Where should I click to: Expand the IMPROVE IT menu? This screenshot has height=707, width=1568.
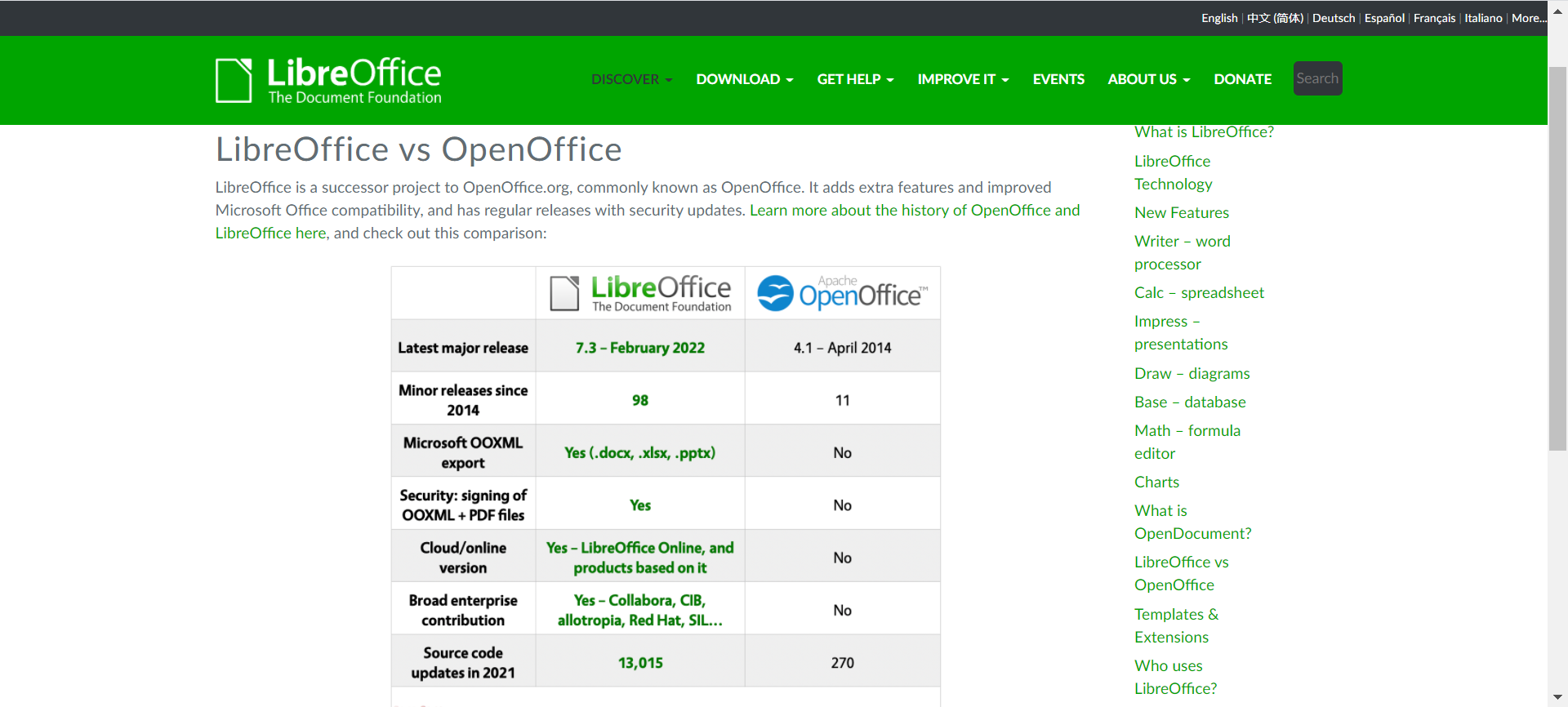point(963,79)
